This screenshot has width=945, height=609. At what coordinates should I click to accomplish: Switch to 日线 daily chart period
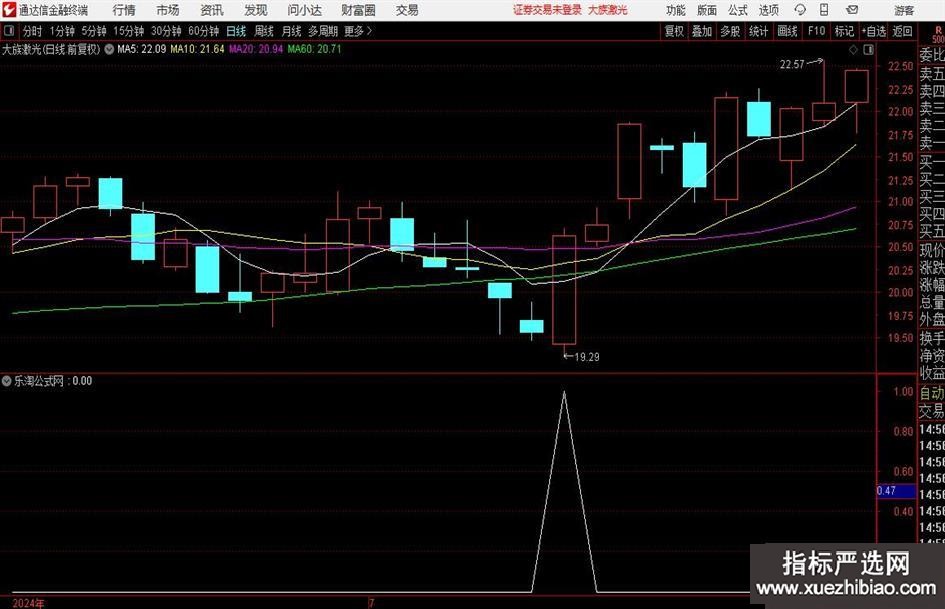coord(236,31)
